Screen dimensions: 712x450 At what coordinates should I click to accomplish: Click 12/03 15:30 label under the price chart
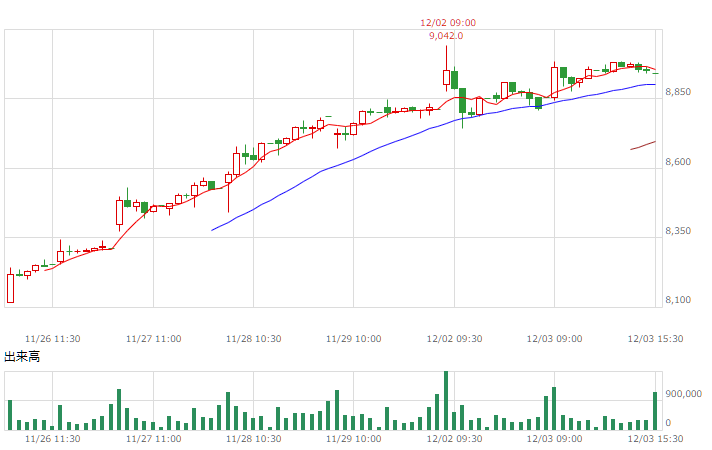coord(655,339)
